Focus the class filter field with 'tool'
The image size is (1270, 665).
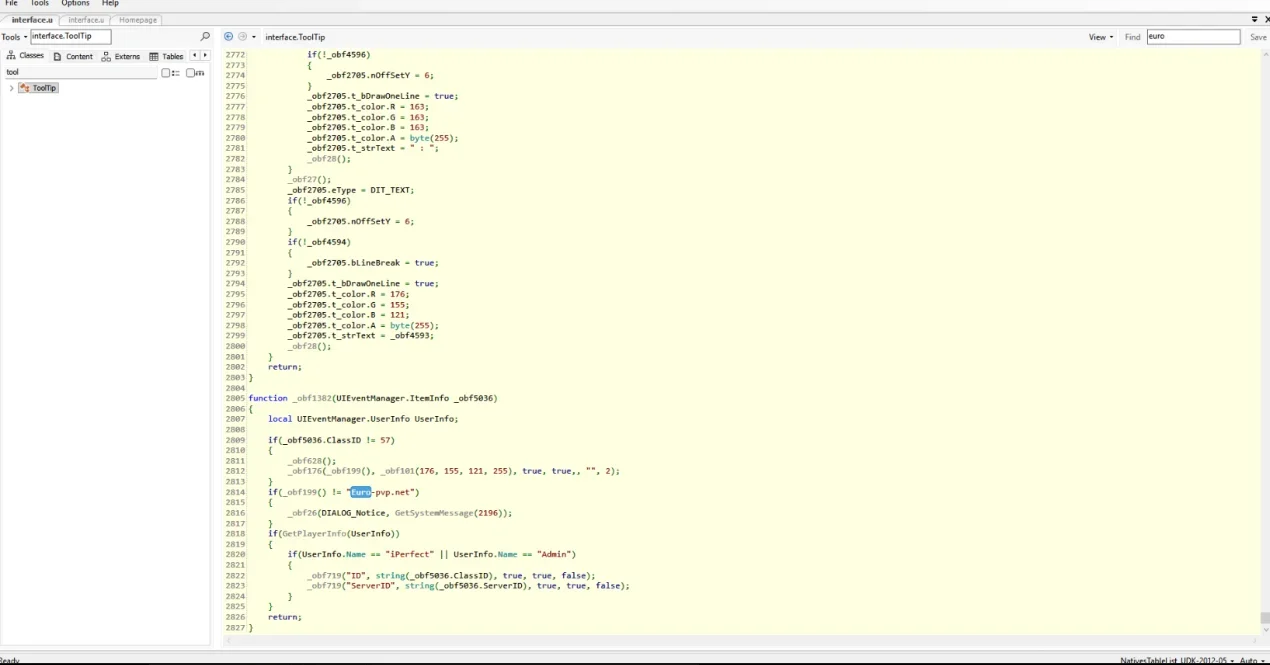pyautogui.click(x=81, y=72)
